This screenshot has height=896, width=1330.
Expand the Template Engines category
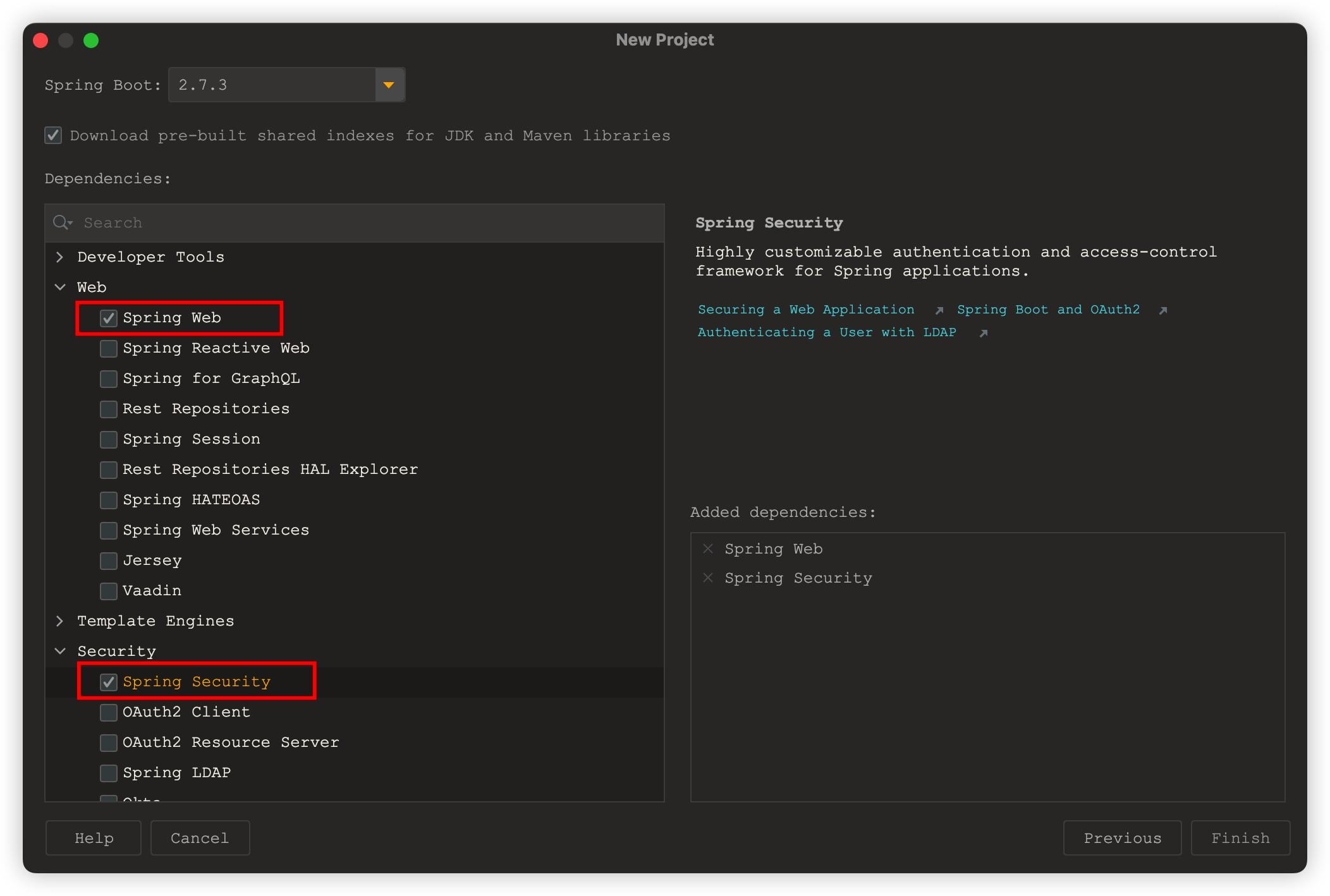[x=60, y=621]
